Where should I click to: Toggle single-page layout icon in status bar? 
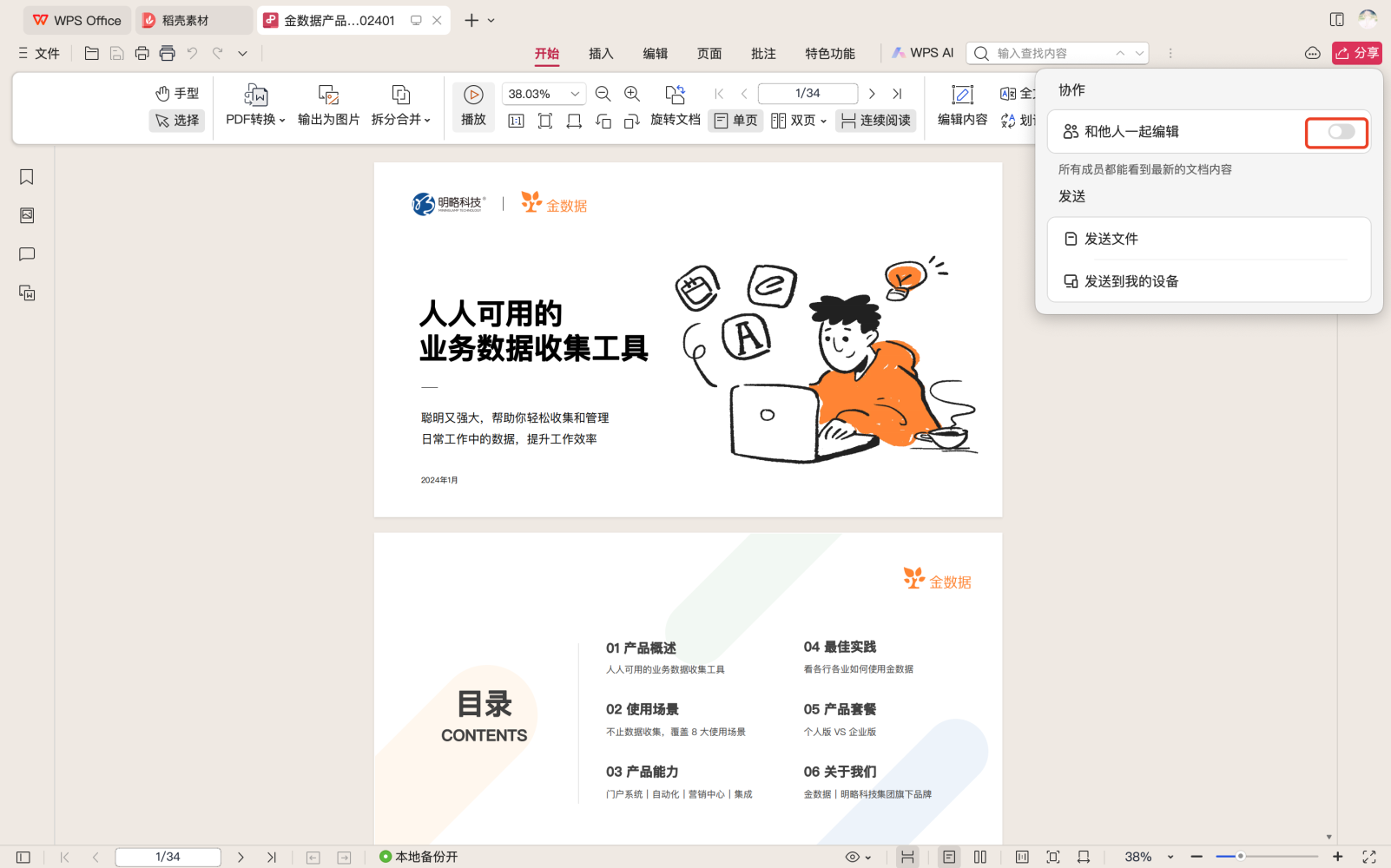(949, 857)
